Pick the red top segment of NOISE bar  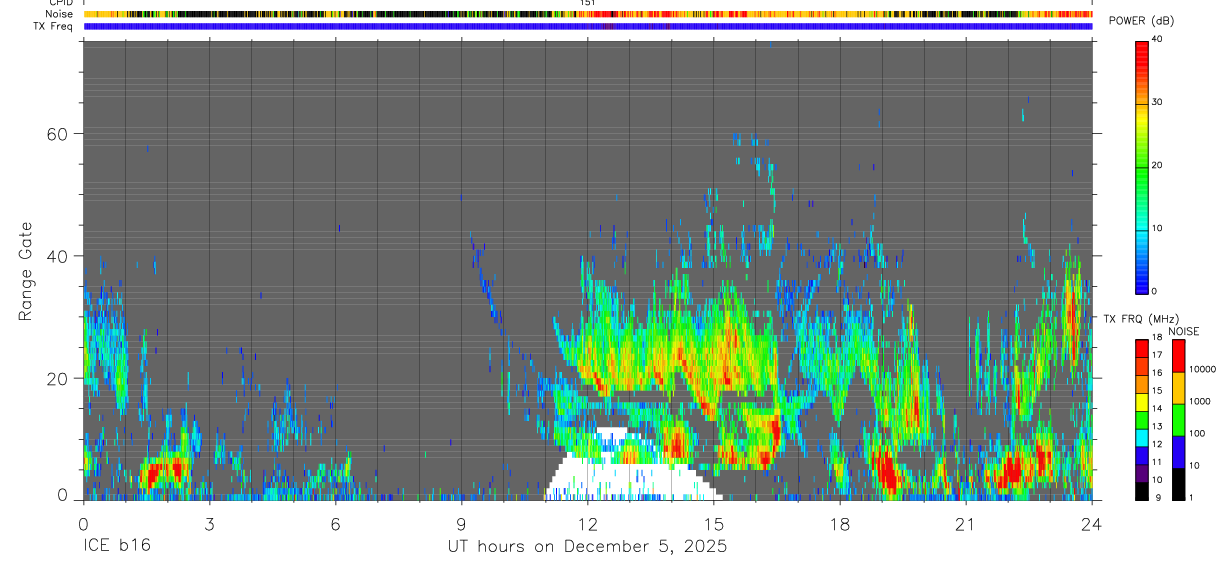point(1178,356)
